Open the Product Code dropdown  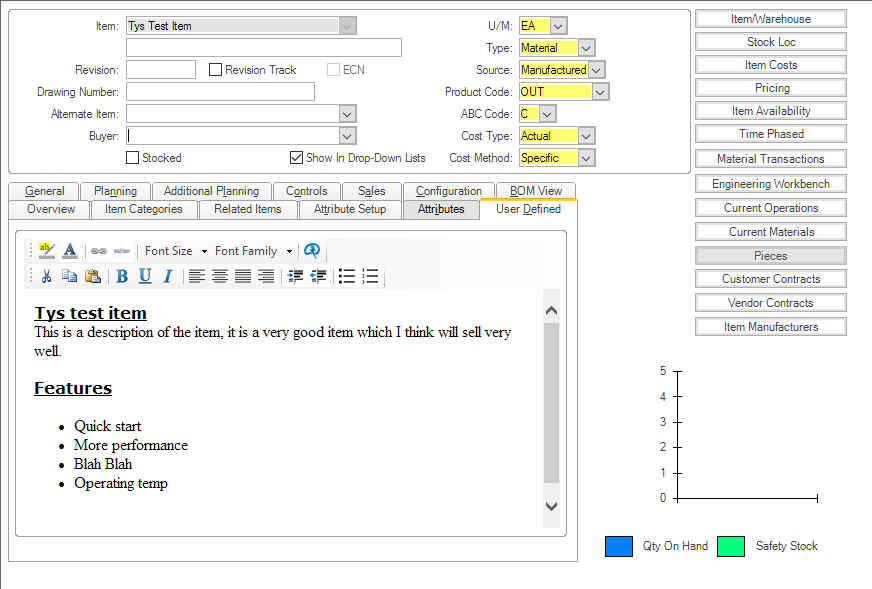[x=600, y=92]
